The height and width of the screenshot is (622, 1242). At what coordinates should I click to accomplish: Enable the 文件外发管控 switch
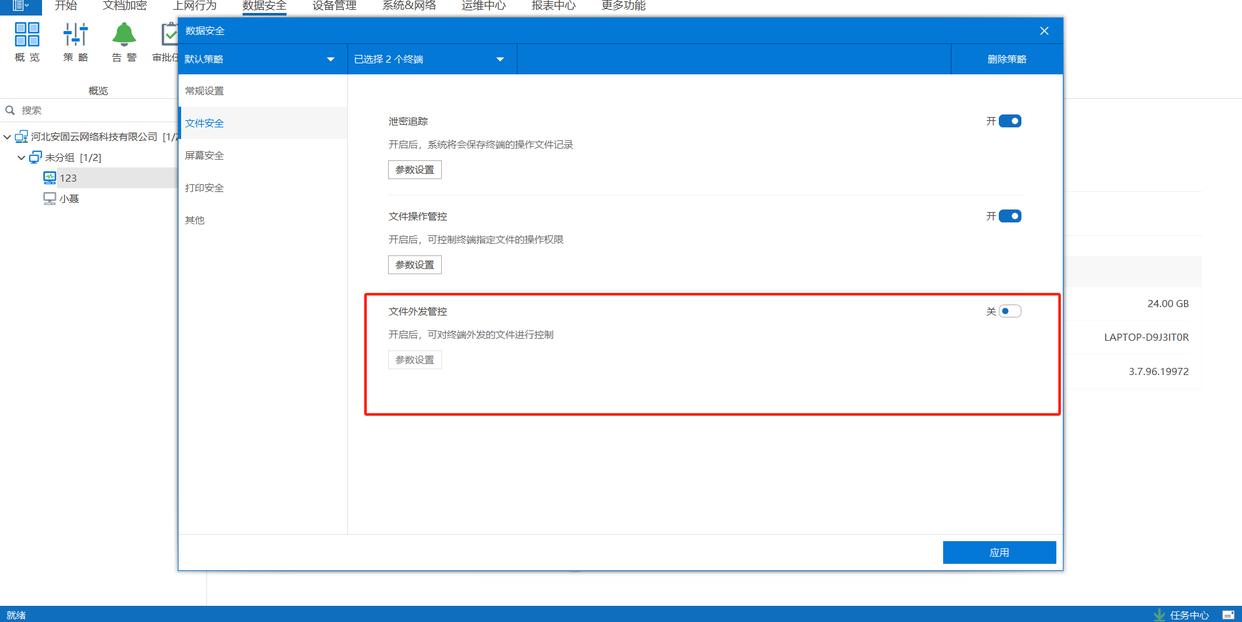pyautogui.click(x=1010, y=311)
